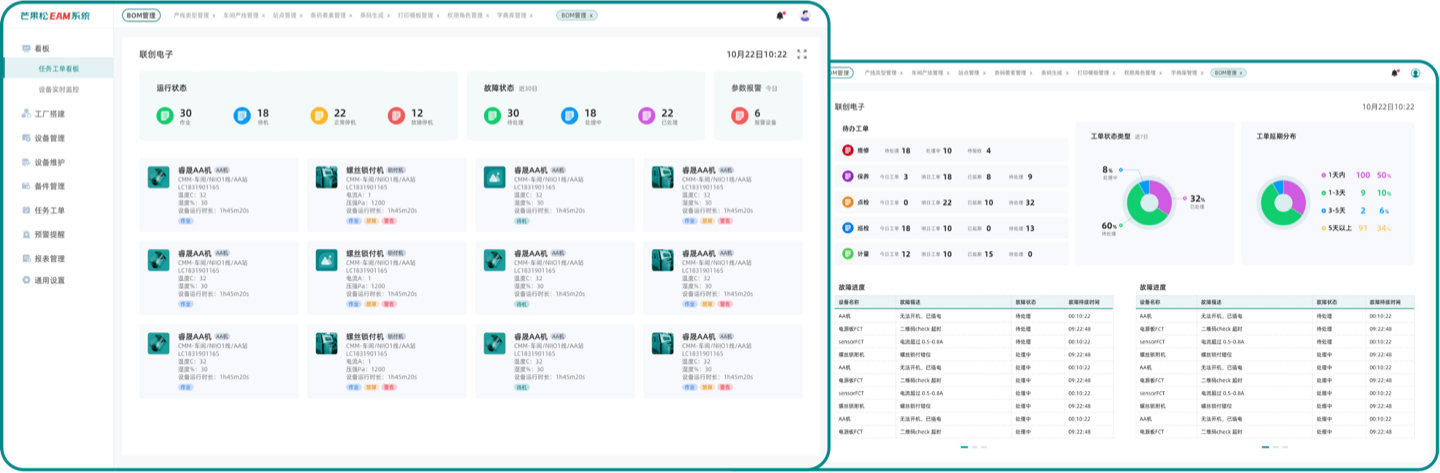Click 60% 待处理 label on status pie

point(1109,228)
